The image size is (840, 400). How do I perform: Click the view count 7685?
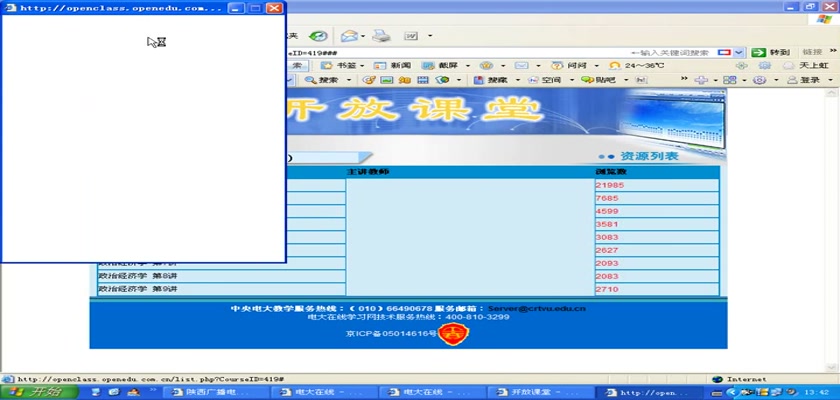coord(607,198)
